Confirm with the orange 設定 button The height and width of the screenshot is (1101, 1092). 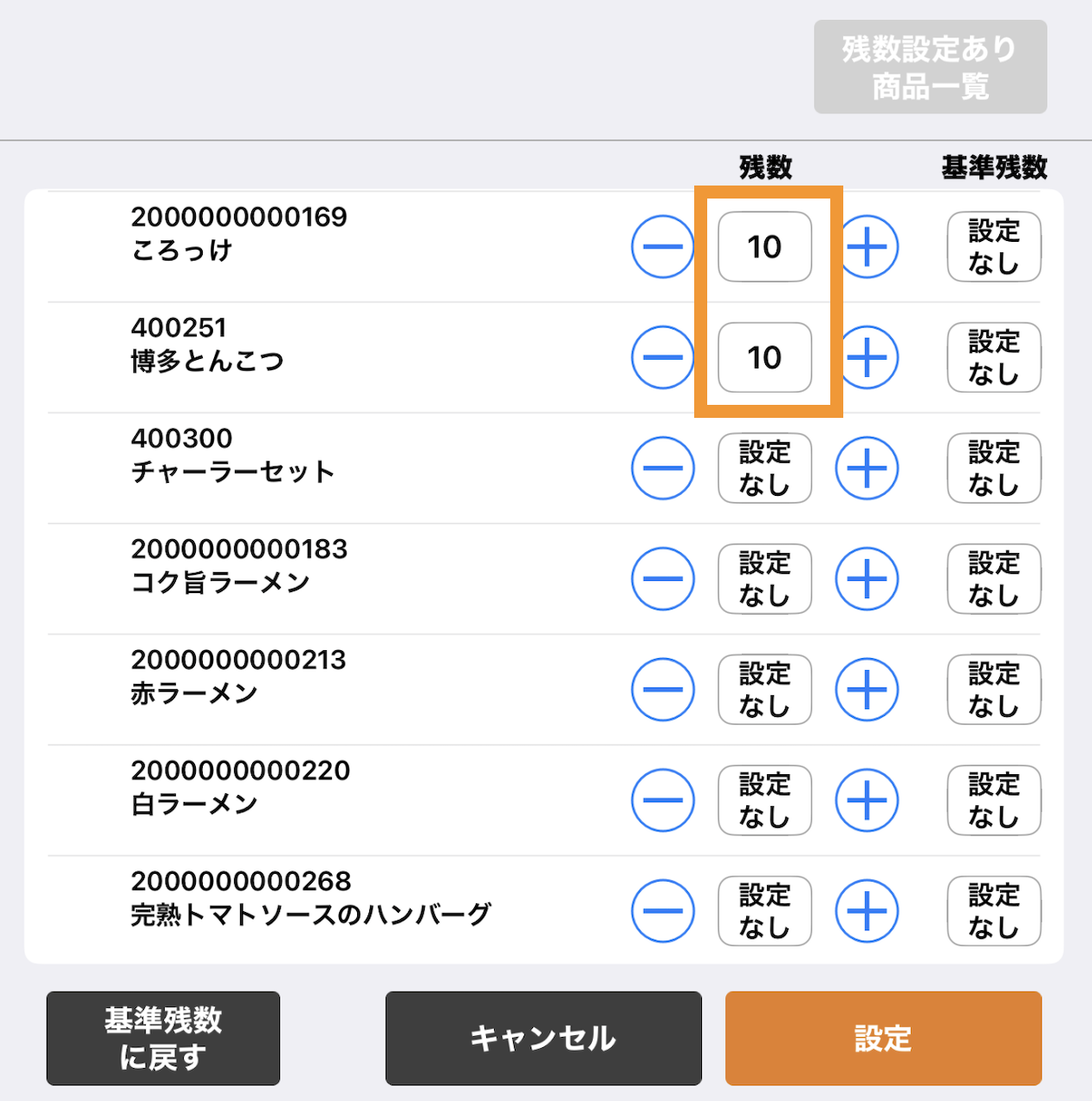(x=883, y=1039)
